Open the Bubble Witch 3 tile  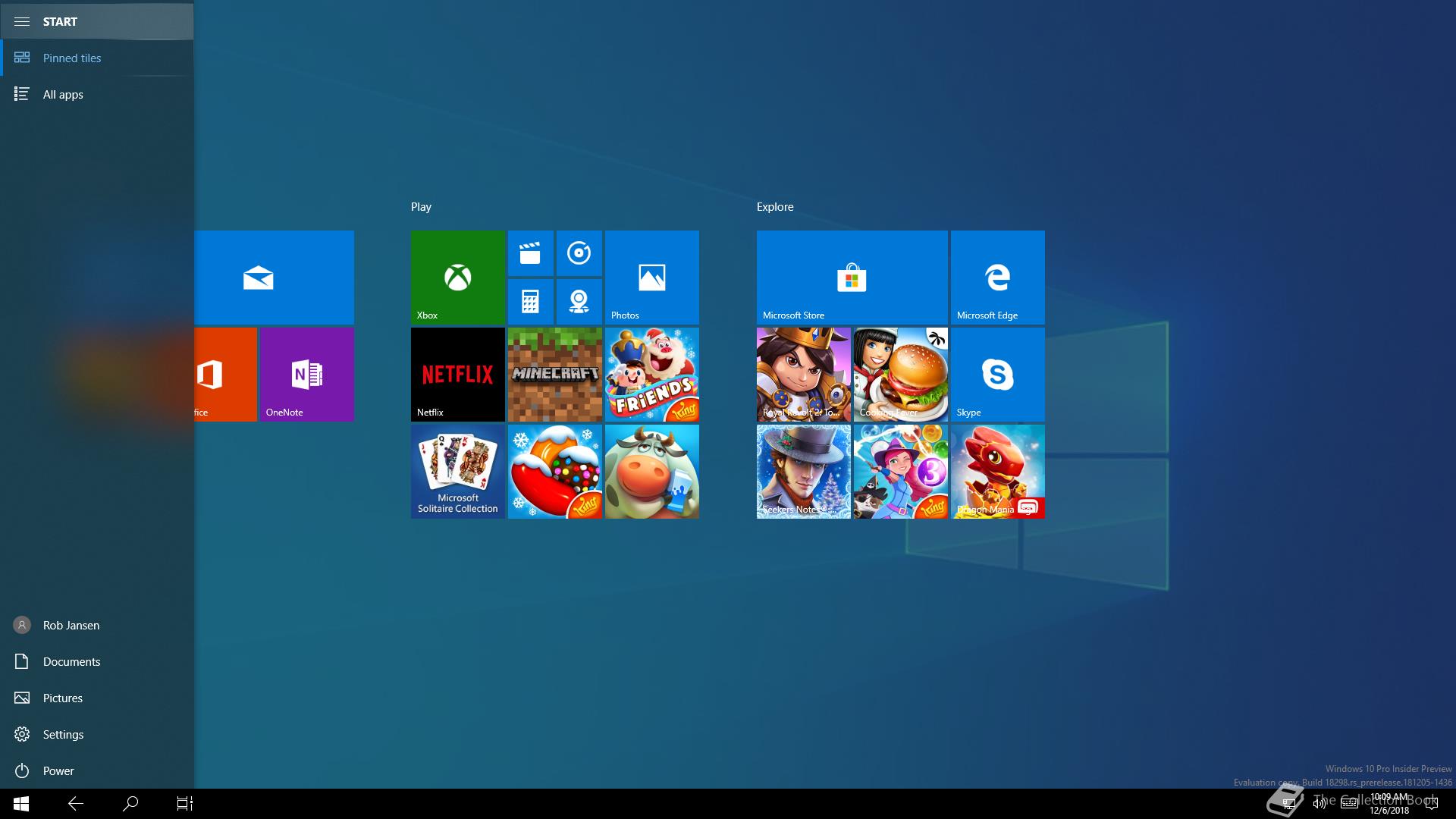pos(900,472)
